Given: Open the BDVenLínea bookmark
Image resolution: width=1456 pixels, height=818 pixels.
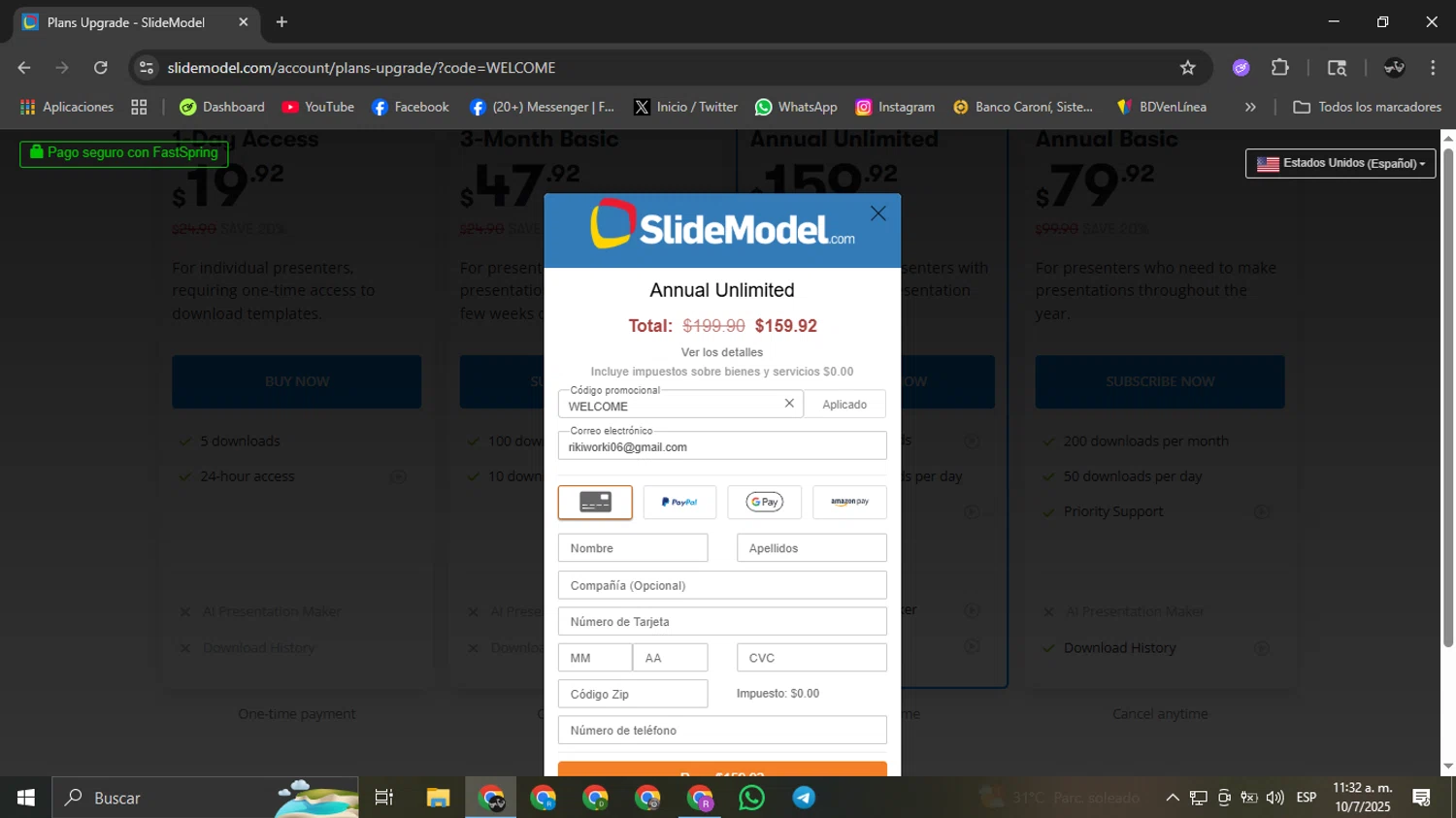Looking at the screenshot, I should tap(1162, 107).
